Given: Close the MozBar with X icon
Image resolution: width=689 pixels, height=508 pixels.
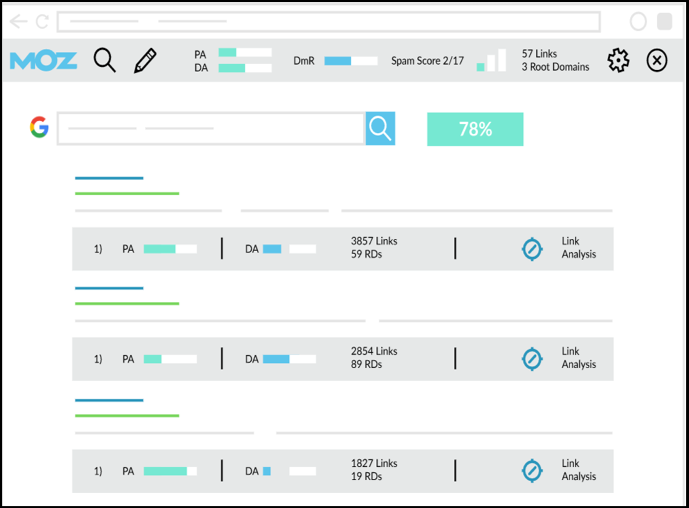Looking at the screenshot, I should coord(656,61).
